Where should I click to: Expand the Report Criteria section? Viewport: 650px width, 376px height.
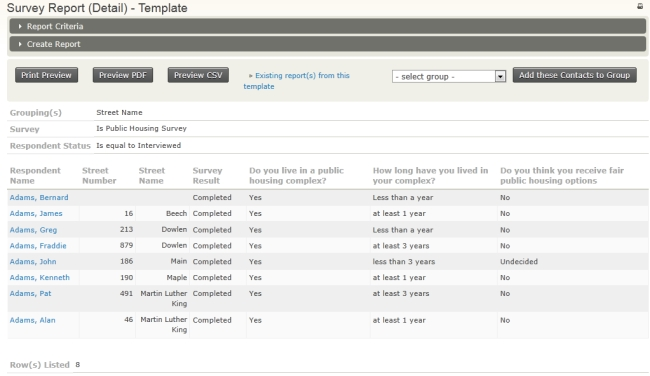[x=327, y=26]
